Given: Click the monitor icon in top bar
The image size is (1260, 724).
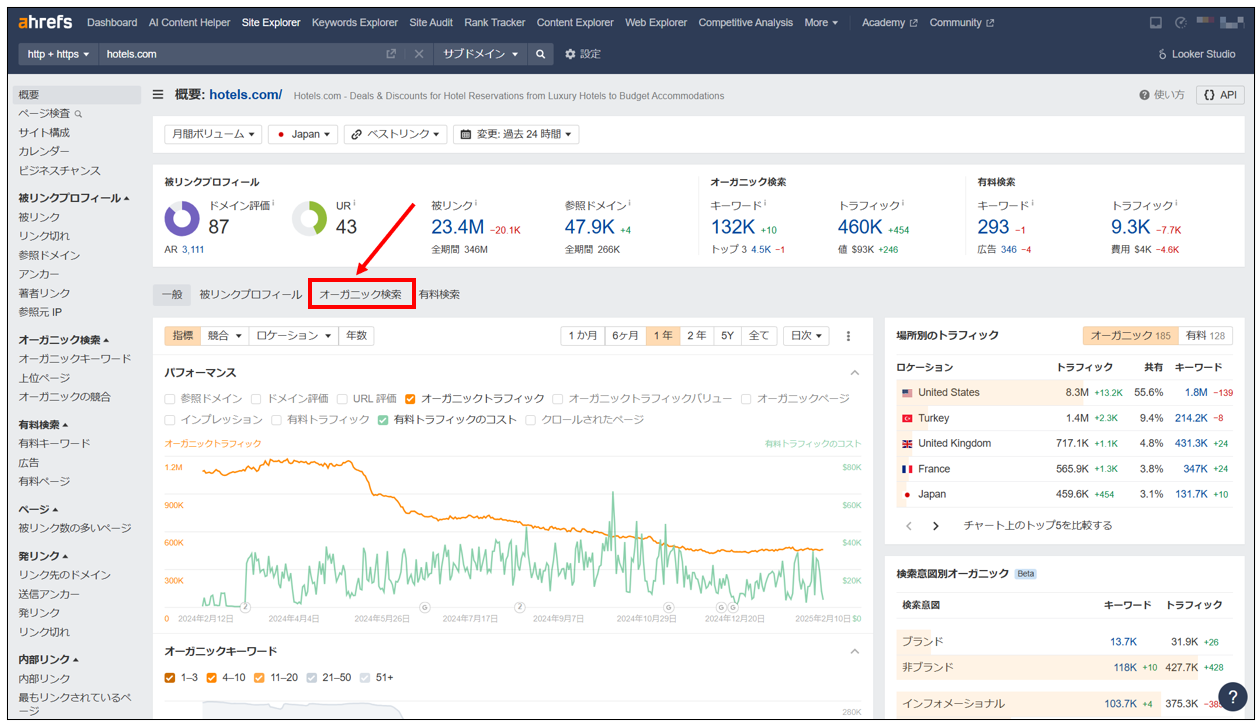Looking at the screenshot, I should pyautogui.click(x=1156, y=22).
